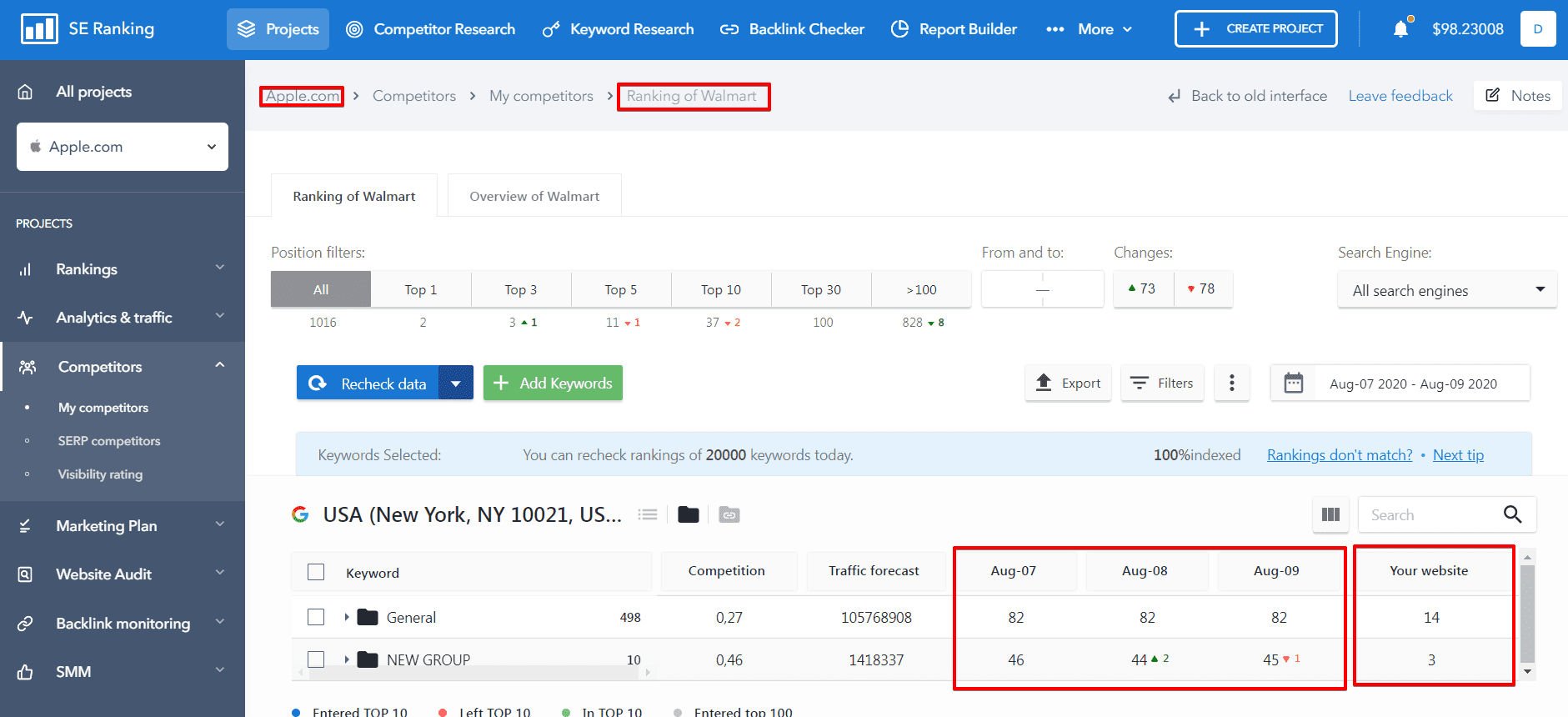Select the Top 1 position filter
The height and width of the screenshot is (717, 1568).
(421, 289)
